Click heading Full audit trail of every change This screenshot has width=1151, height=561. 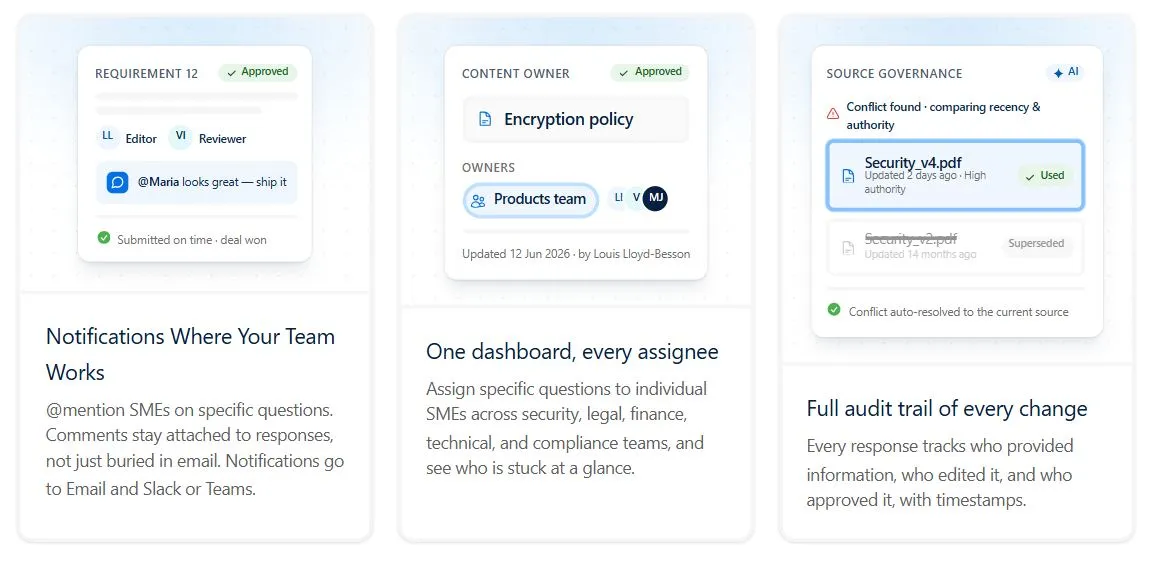947,408
